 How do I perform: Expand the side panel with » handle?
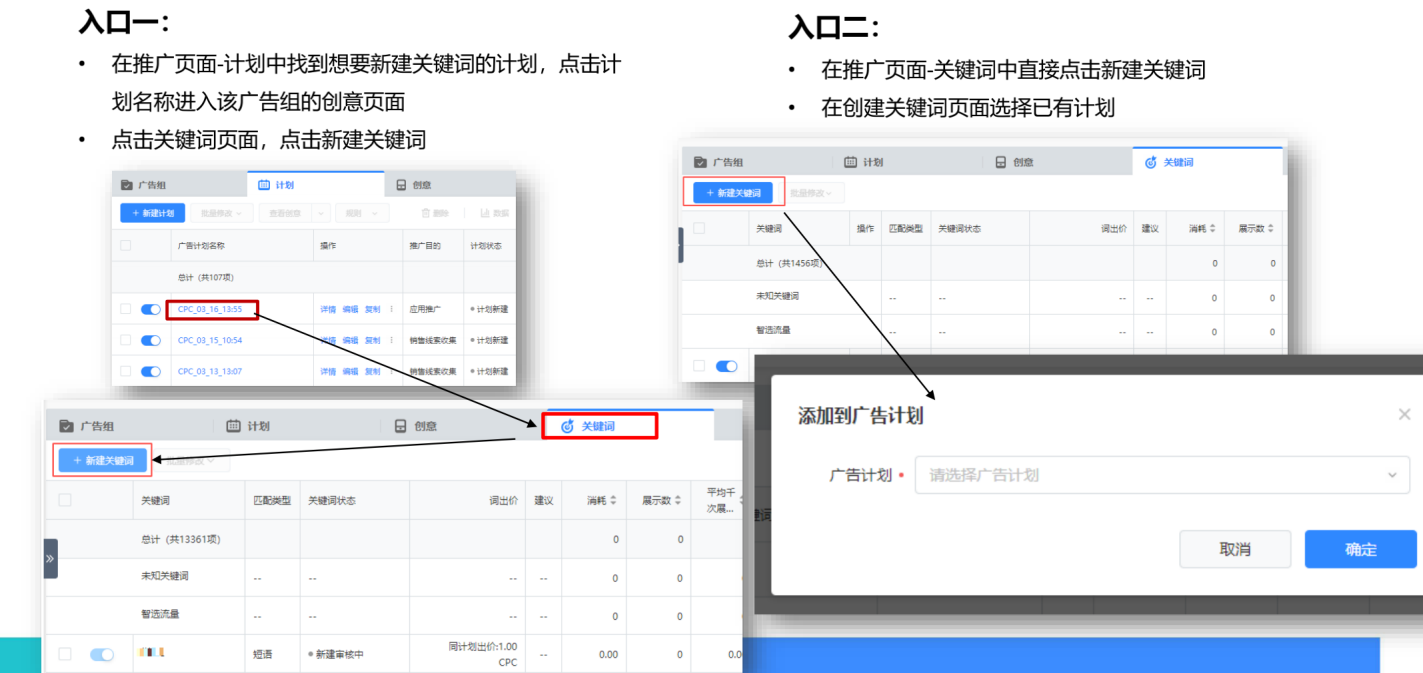(x=50, y=558)
